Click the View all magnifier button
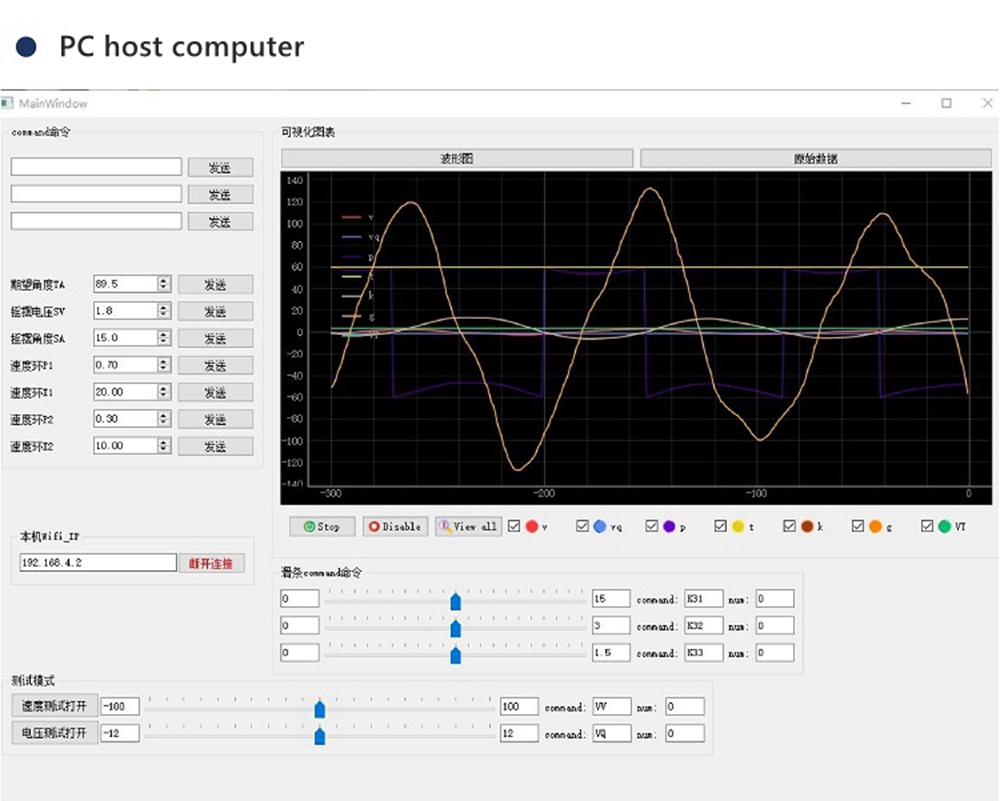 point(468,526)
